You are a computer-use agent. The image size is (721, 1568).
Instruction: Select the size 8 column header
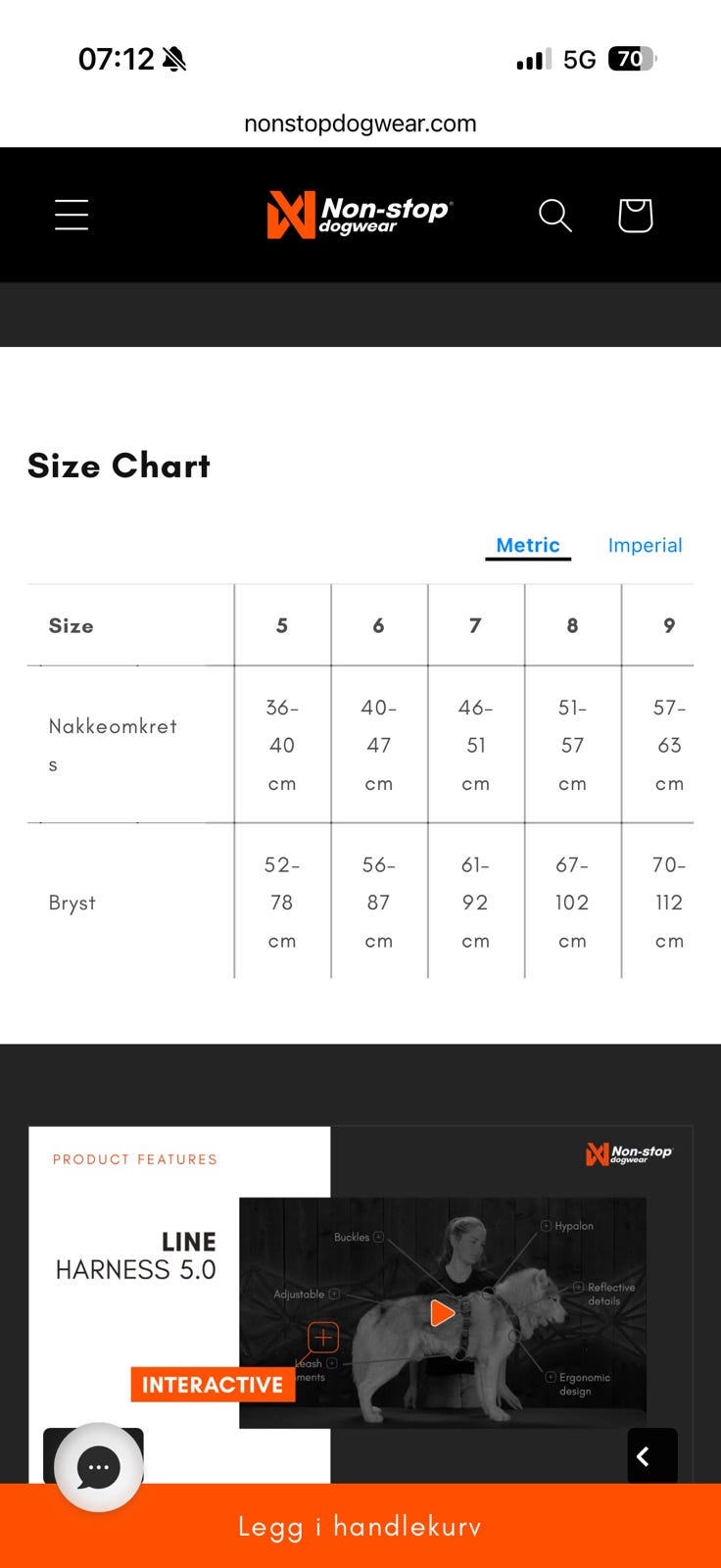pyautogui.click(x=572, y=625)
